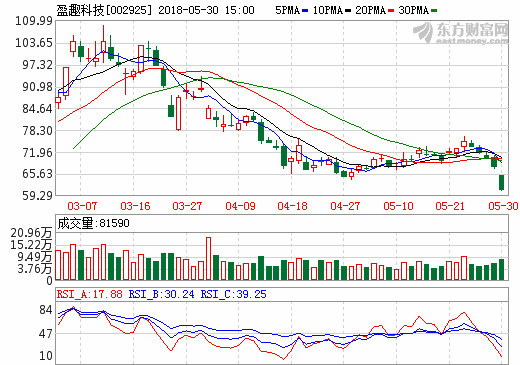Viewport: 520px width, 365px height.
Task: Click the RSI_A:17.88 indicator label
Action: pyautogui.click(x=89, y=294)
